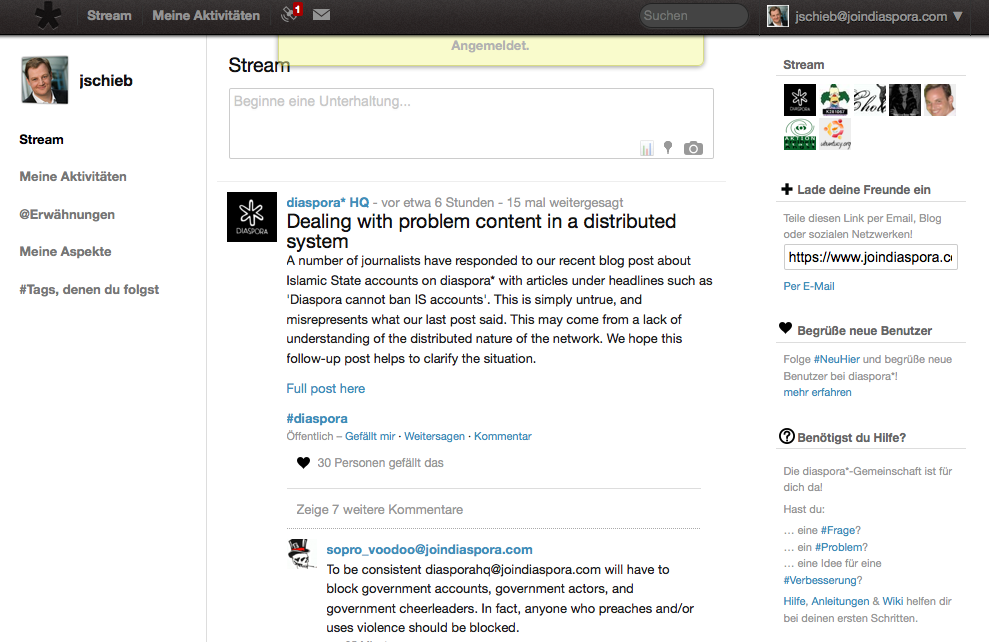Click the #diaspora hashtag
989x642 pixels.
317,418
